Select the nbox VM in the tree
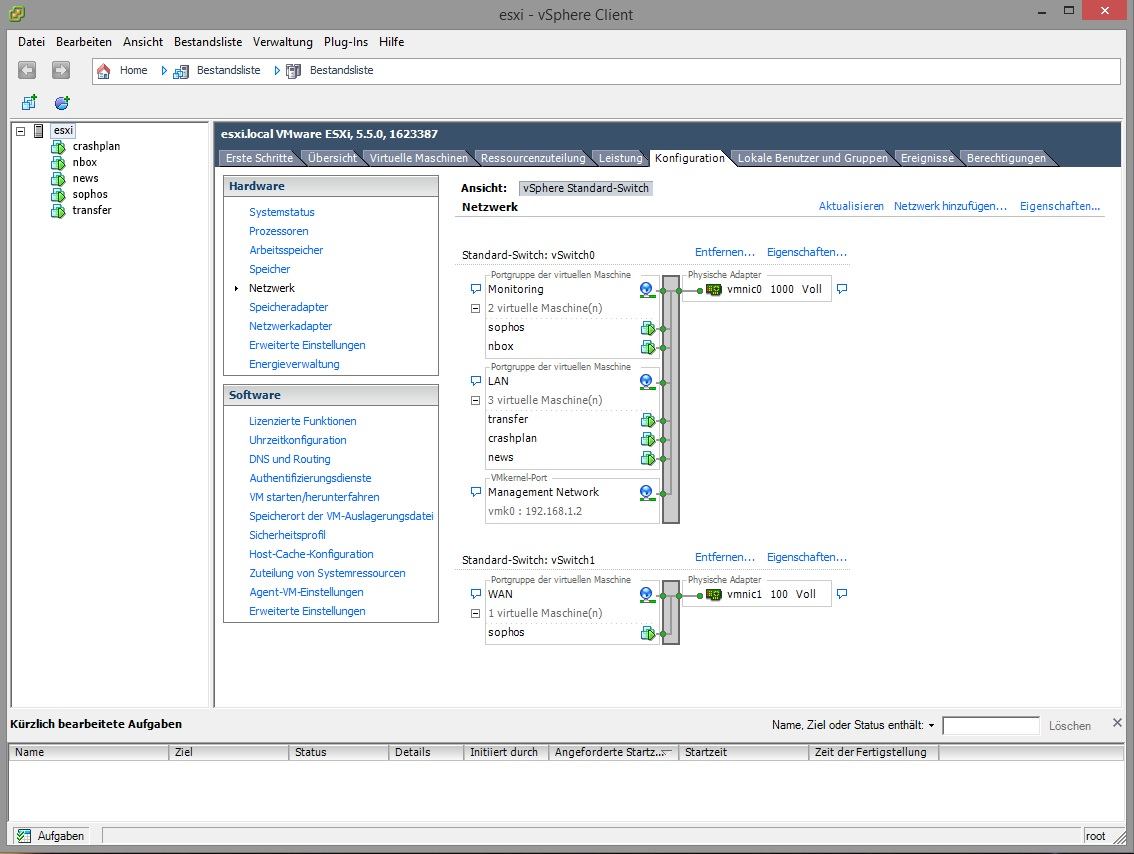Image resolution: width=1134 pixels, height=854 pixels. 85,162
